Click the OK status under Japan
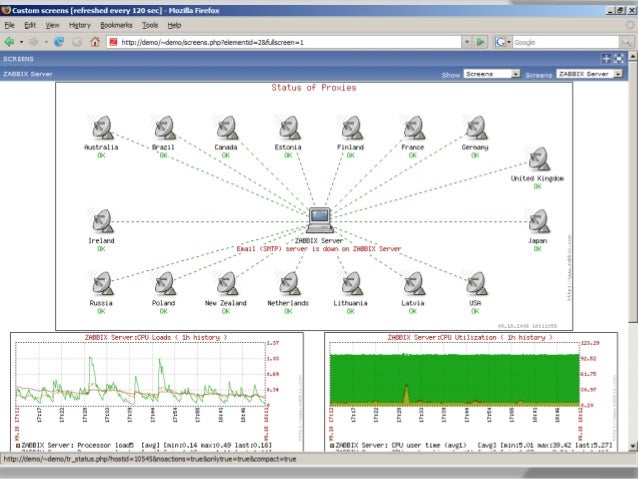 [537, 249]
